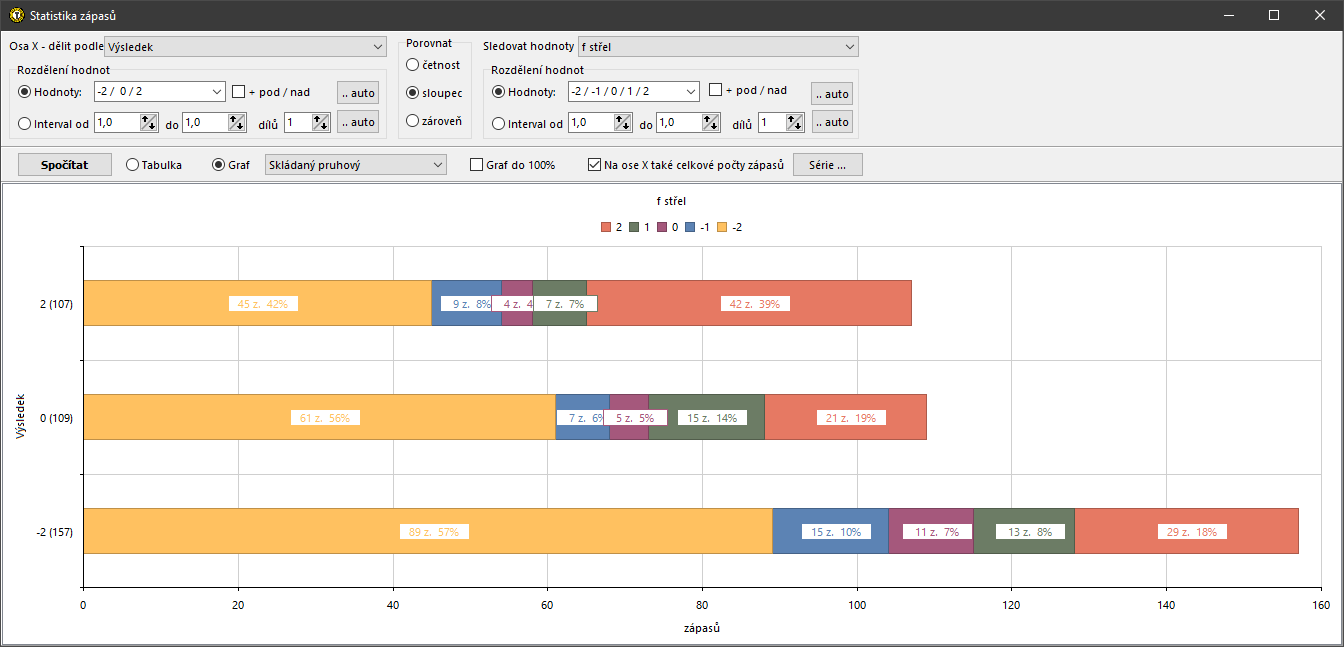Select Interval od radio under Sledovat hodnoty
Viewport: 1344px width, 647px height.
pyautogui.click(x=498, y=124)
